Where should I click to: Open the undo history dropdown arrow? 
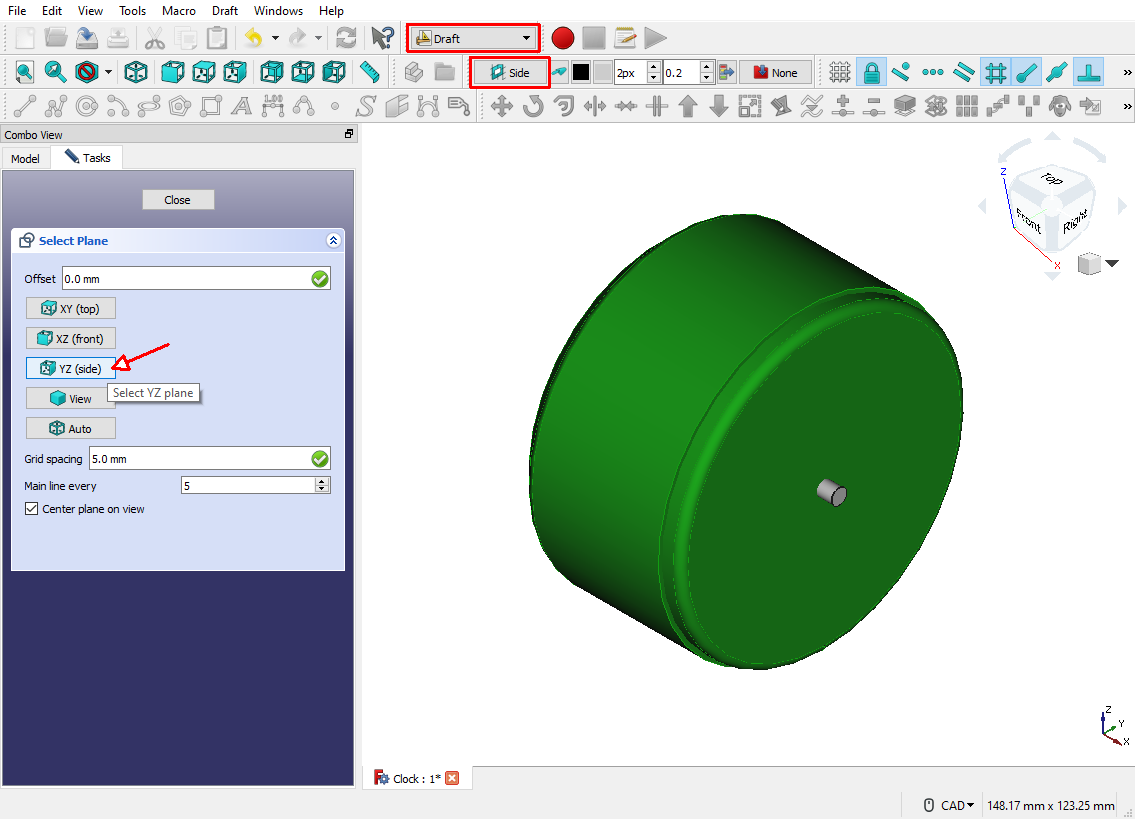(x=275, y=38)
